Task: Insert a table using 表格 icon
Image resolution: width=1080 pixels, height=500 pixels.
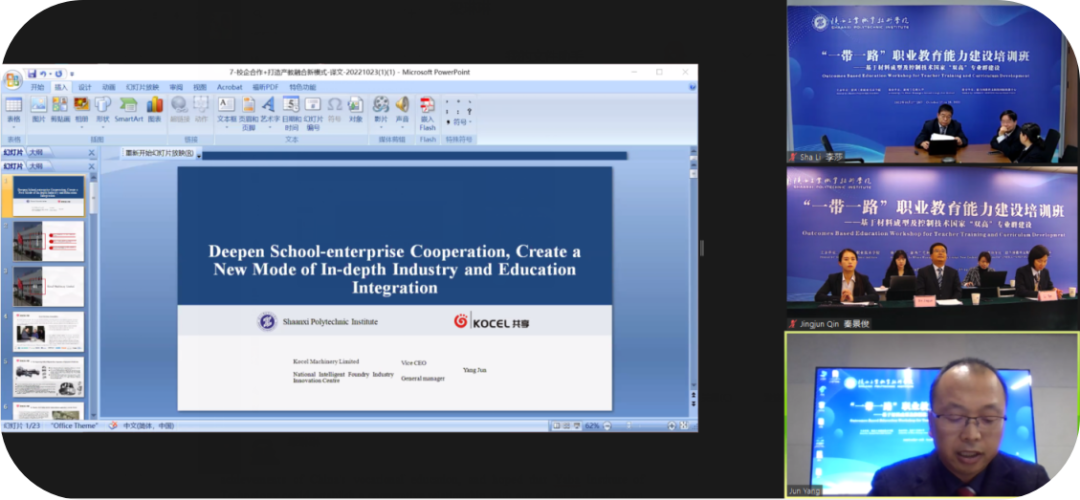Action: [x=13, y=106]
